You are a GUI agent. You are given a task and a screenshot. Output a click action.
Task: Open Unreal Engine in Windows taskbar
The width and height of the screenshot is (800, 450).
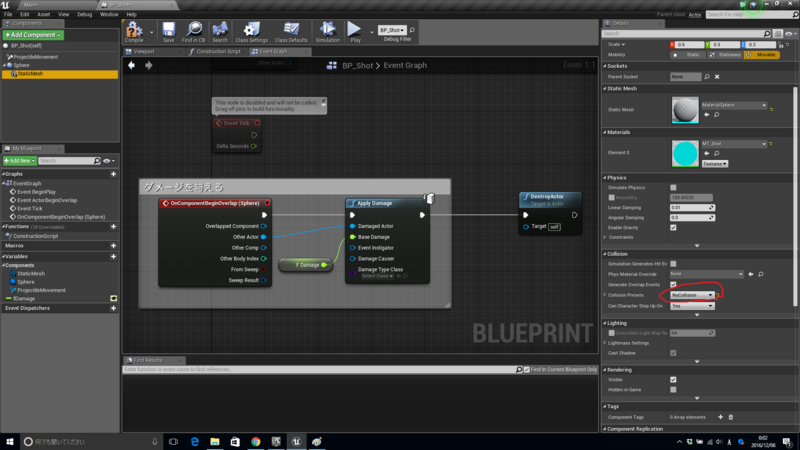click(x=296, y=441)
